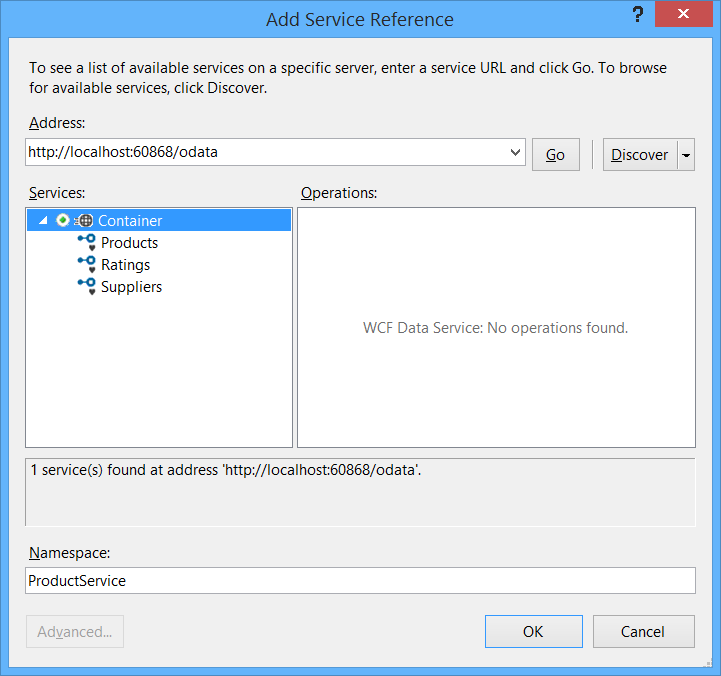Image resolution: width=721 pixels, height=676 pixels.
Task: Collapse the Container tree node
Action: coord(42,220)
